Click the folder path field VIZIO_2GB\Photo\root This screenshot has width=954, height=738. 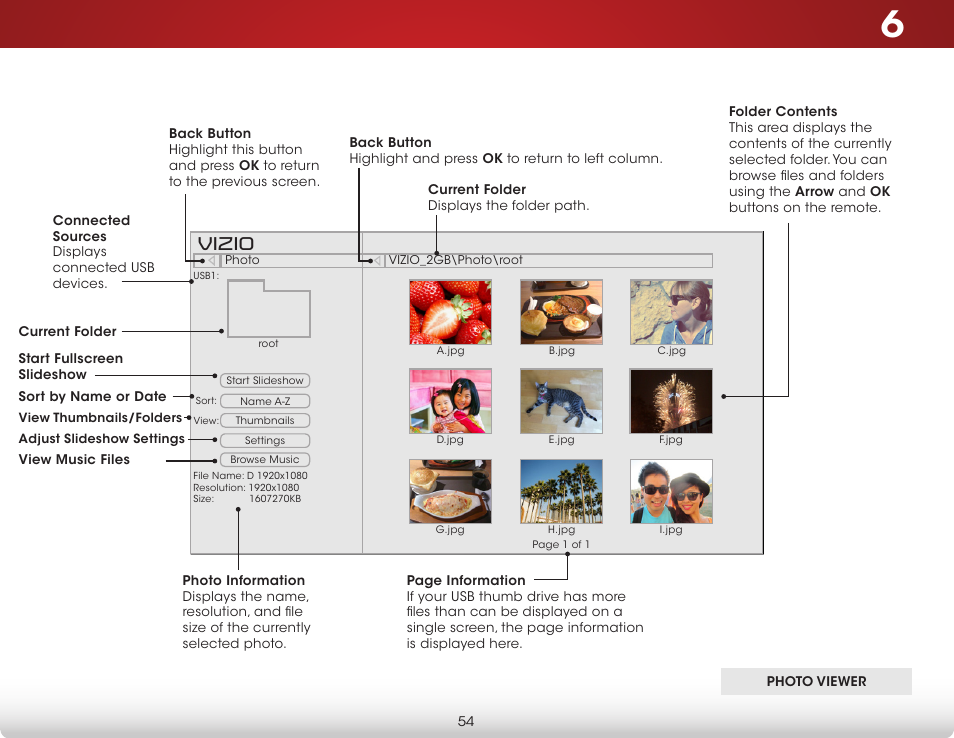549,260
